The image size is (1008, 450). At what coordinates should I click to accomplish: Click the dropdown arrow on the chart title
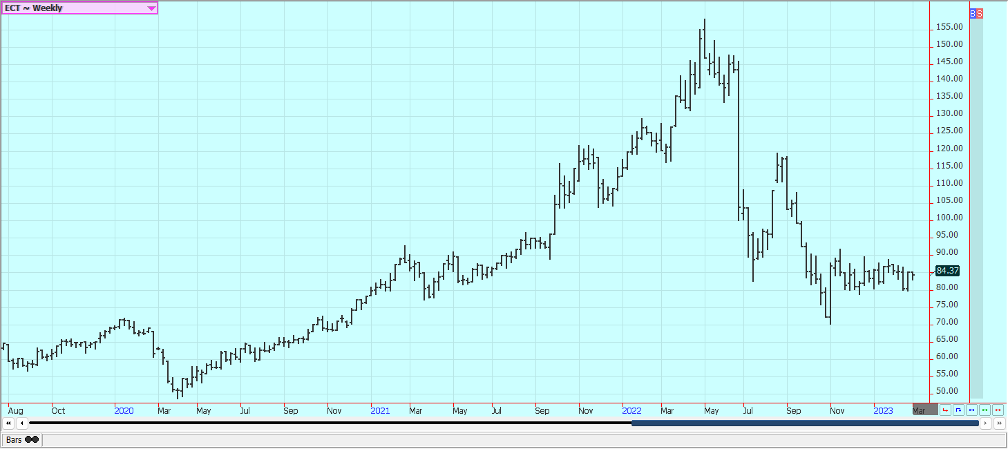click(x=151, y=8)
